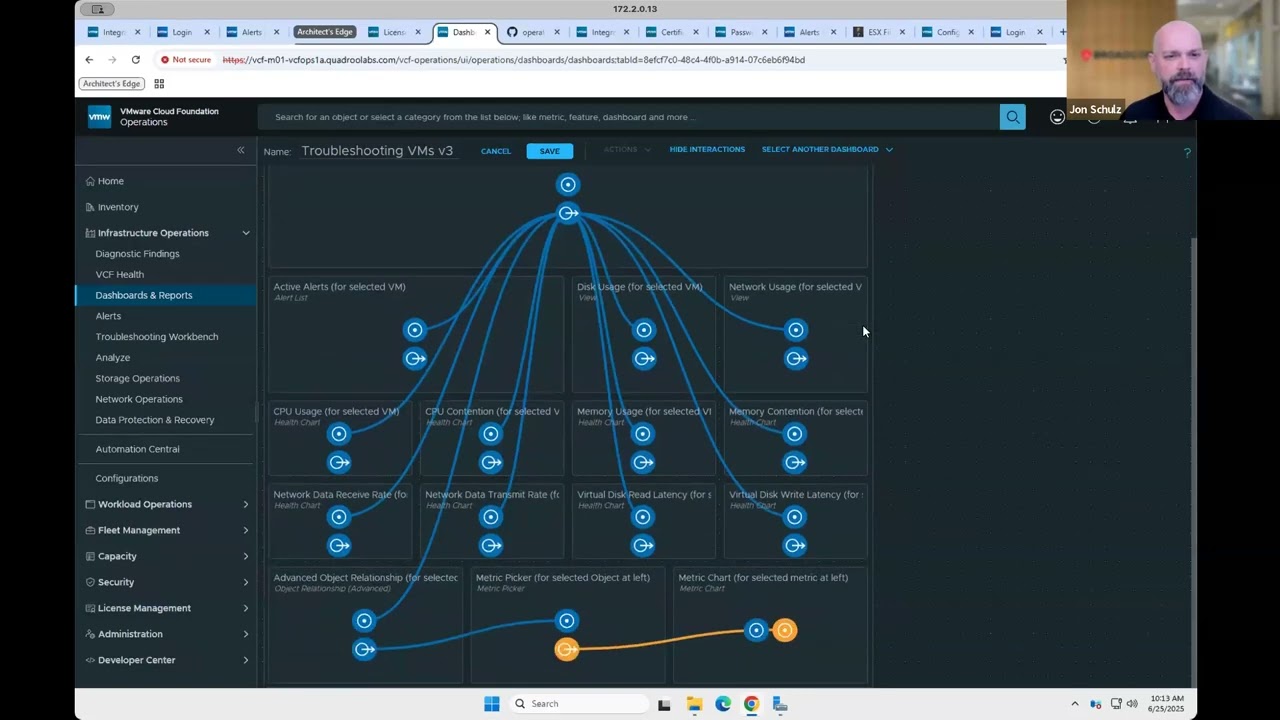Open Inventory in the sidebar
Image resolution: width=1280 pixels, height=720 pixels.
tap(118, 207)
